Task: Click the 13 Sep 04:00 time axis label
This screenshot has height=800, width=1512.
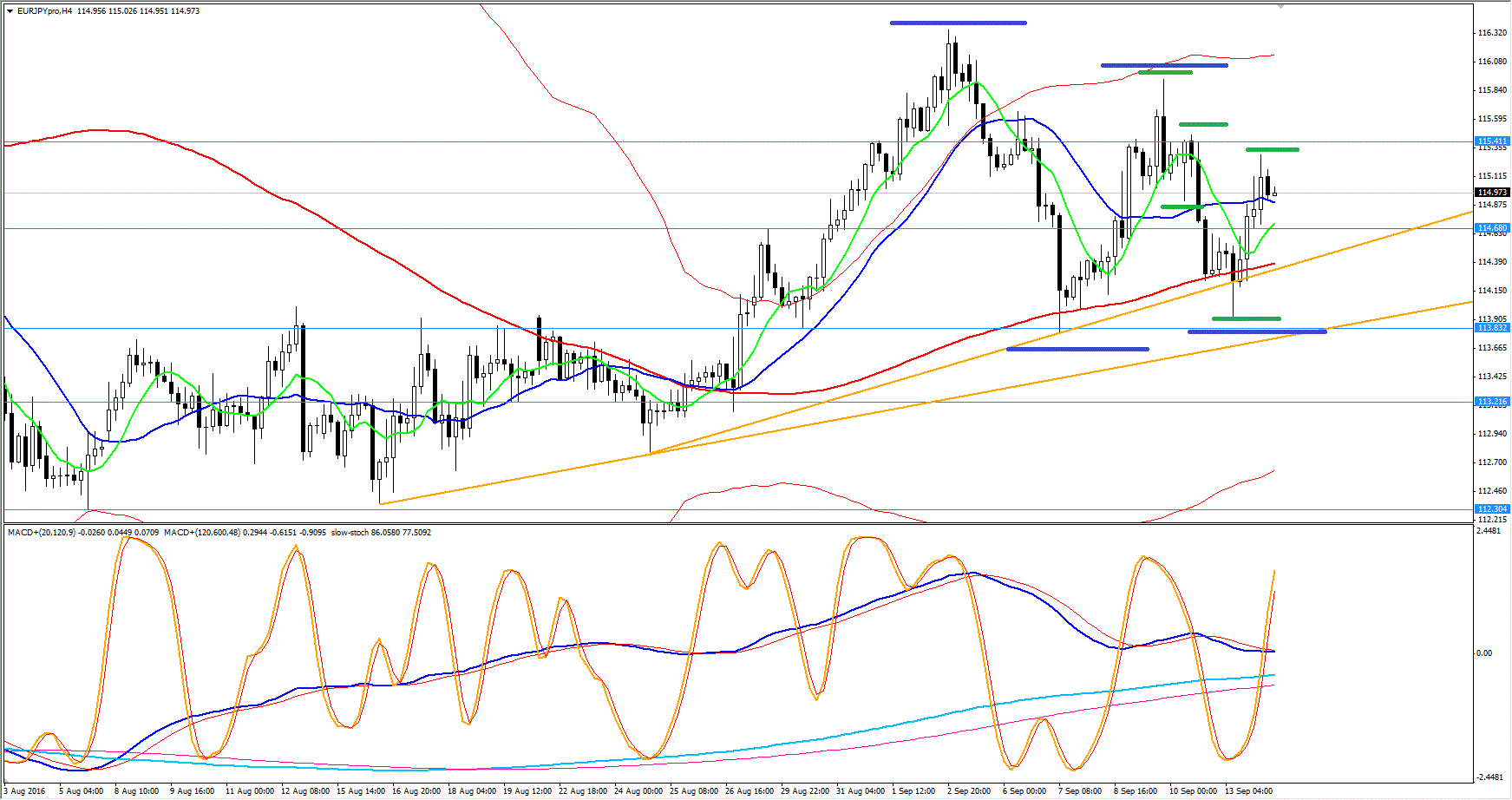Action: pos(1248,790)
